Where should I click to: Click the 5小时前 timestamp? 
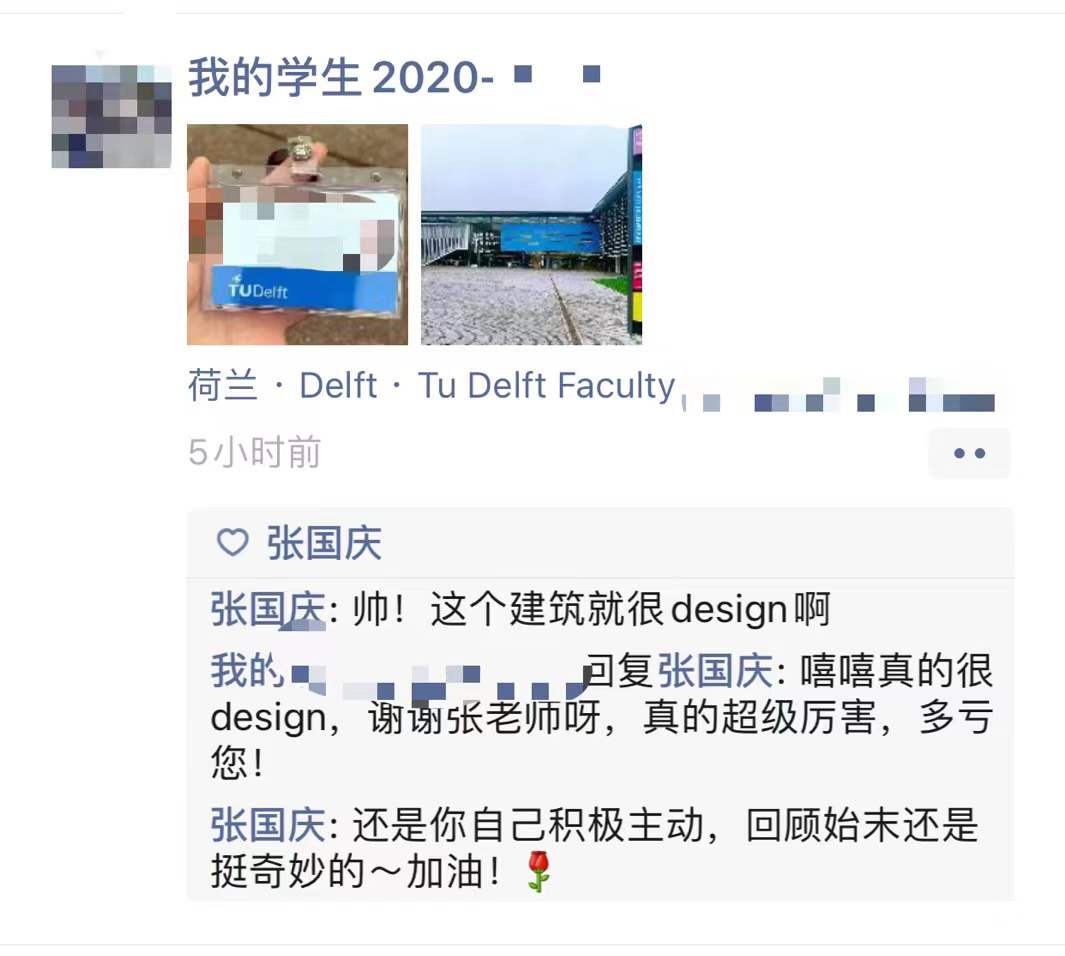(254, 452)
